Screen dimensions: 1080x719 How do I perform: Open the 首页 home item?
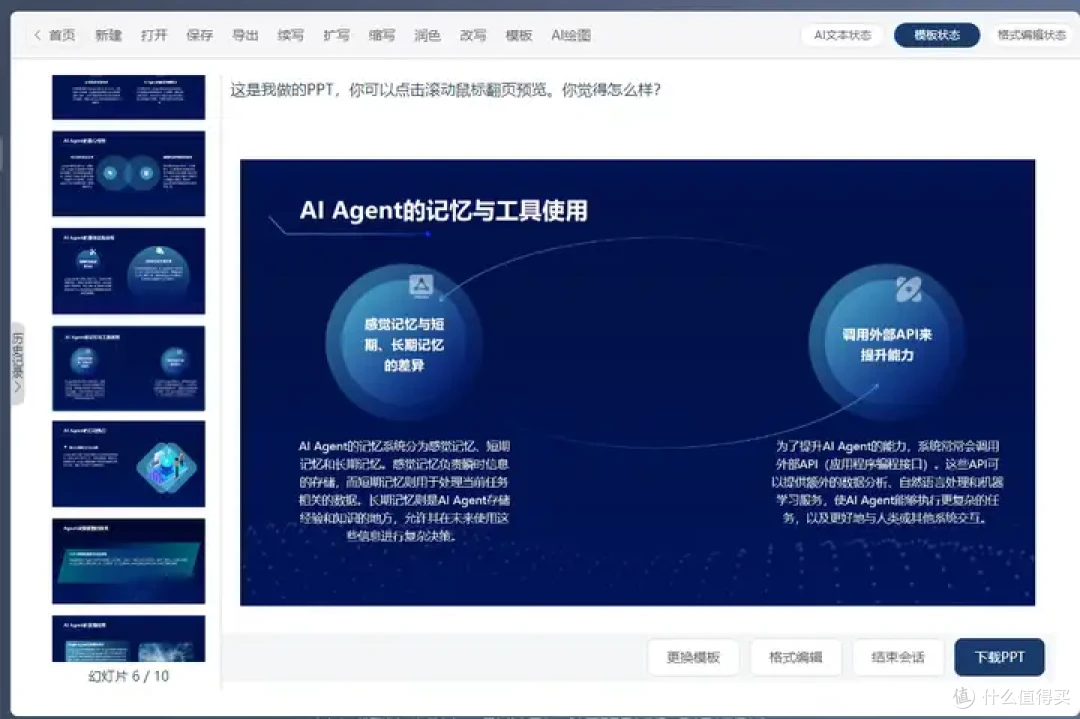tap(62, 35)
